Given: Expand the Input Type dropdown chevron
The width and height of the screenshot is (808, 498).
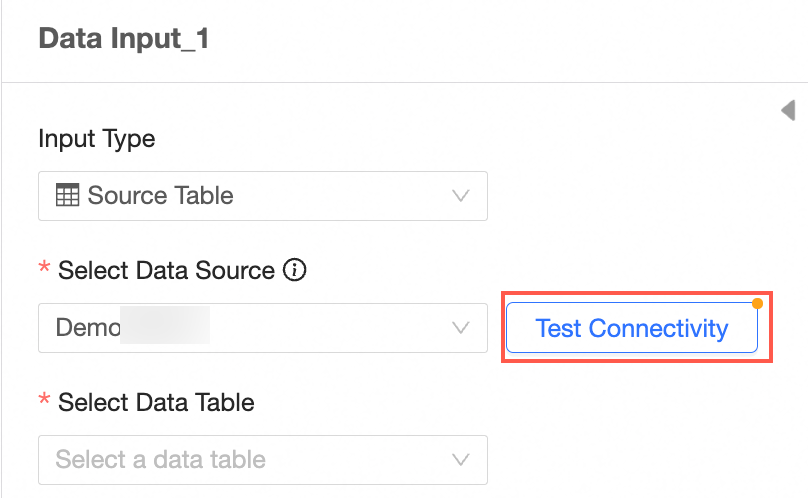Looking at the screenshot, I should 461,196.
